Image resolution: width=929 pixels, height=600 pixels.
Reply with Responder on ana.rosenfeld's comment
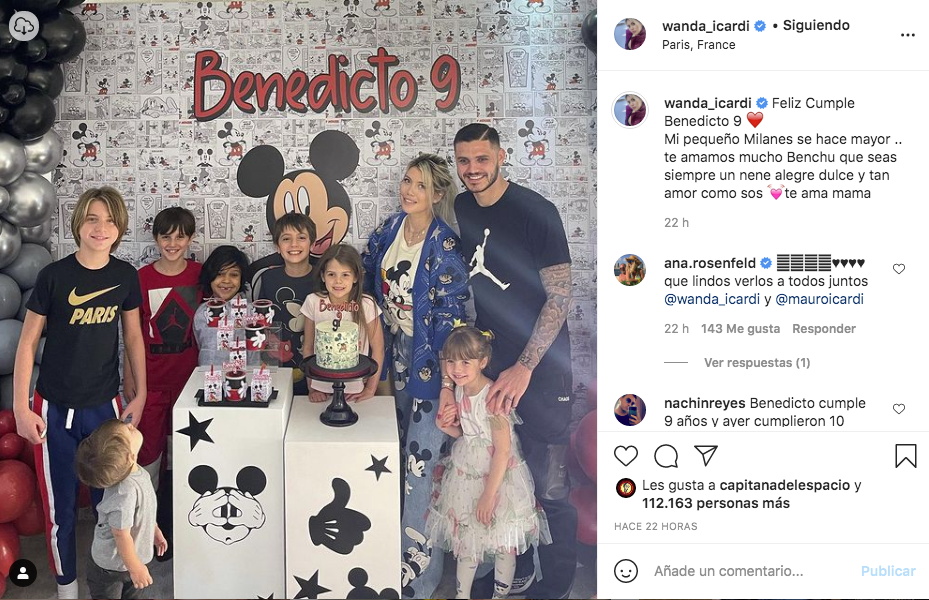tap(824, 329)
